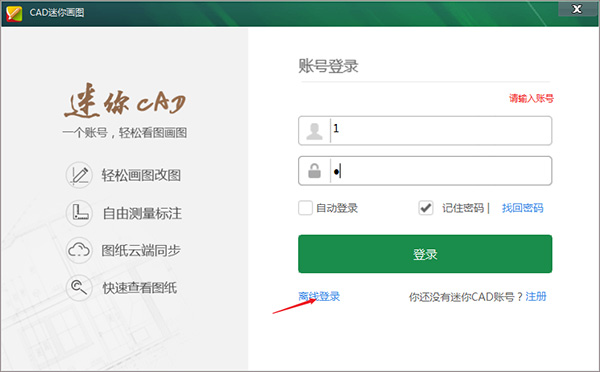Click the 你还没有迷你CAD账号？ text
The height and width of the screenshot is (372, 600).
coord(466,297)
